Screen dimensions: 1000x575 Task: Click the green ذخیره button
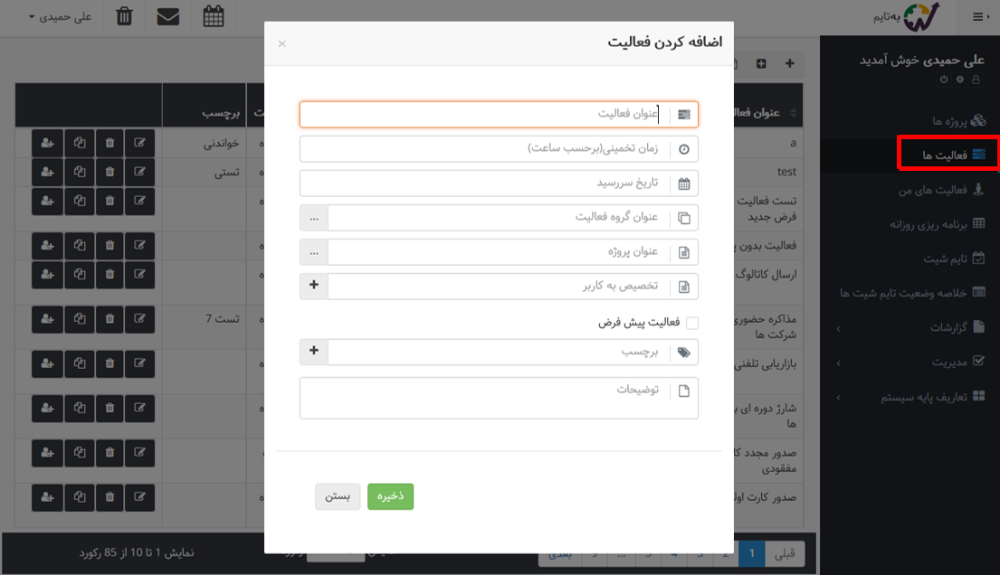coord(390,497)
